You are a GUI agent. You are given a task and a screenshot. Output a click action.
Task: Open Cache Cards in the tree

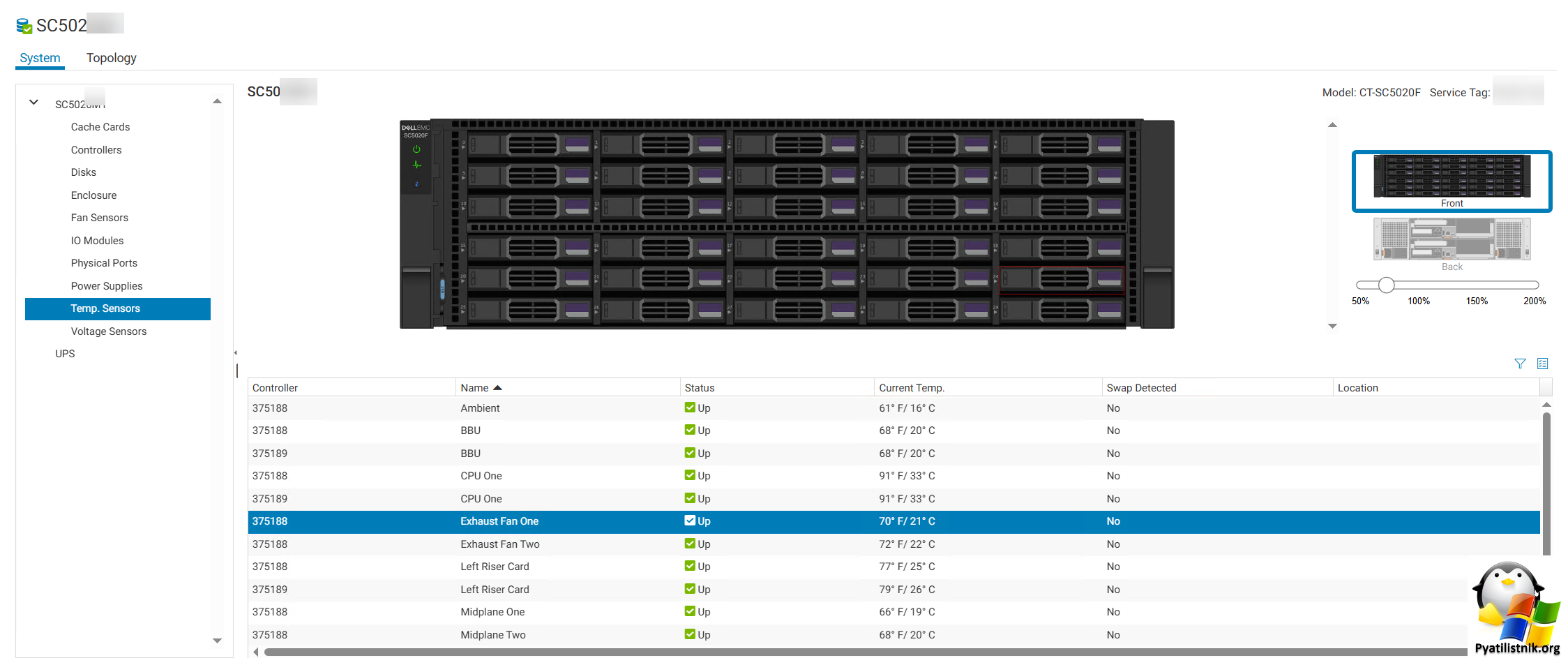(x=100, y=127)
